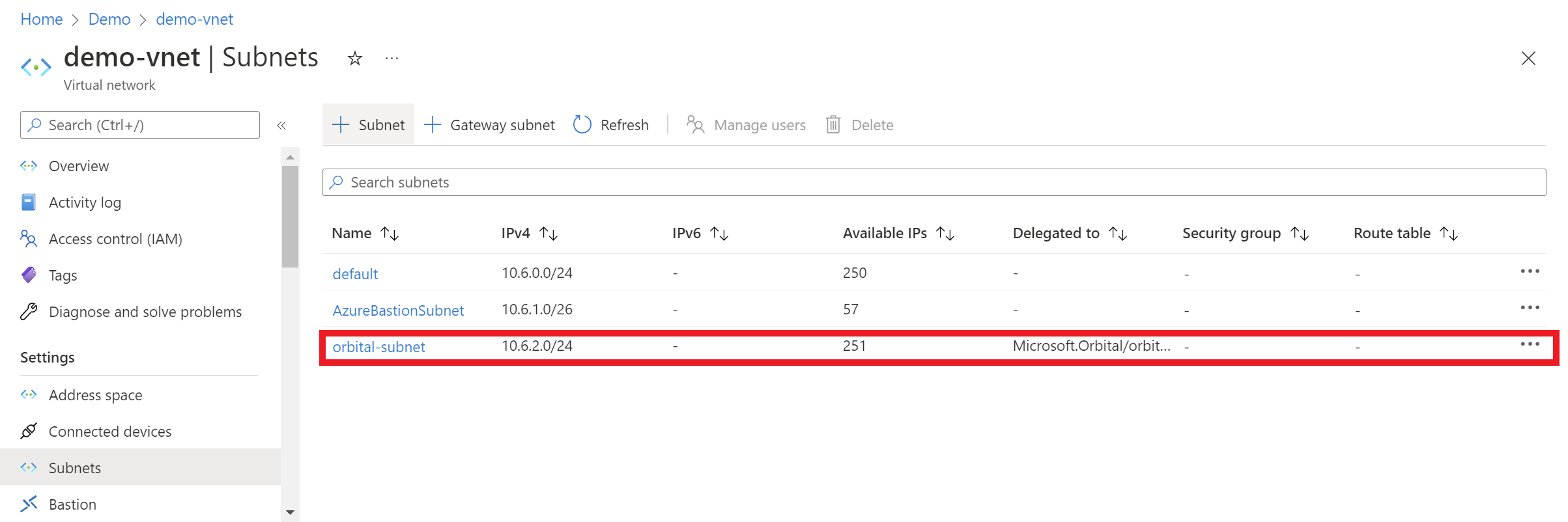Open Address space settings
This screenshot has height=522, width=1568.
click(x=95, y=395)
